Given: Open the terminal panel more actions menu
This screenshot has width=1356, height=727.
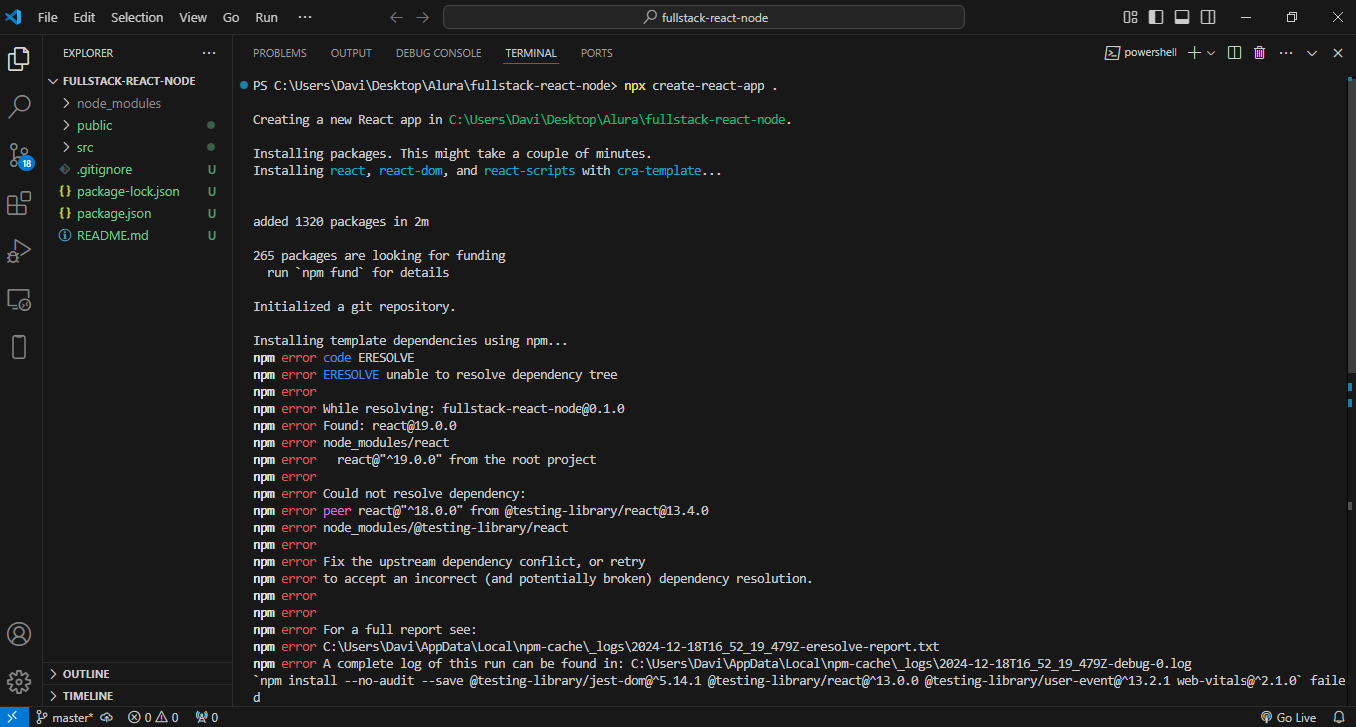Looking at the screenshot, I should pos(1286,53).
